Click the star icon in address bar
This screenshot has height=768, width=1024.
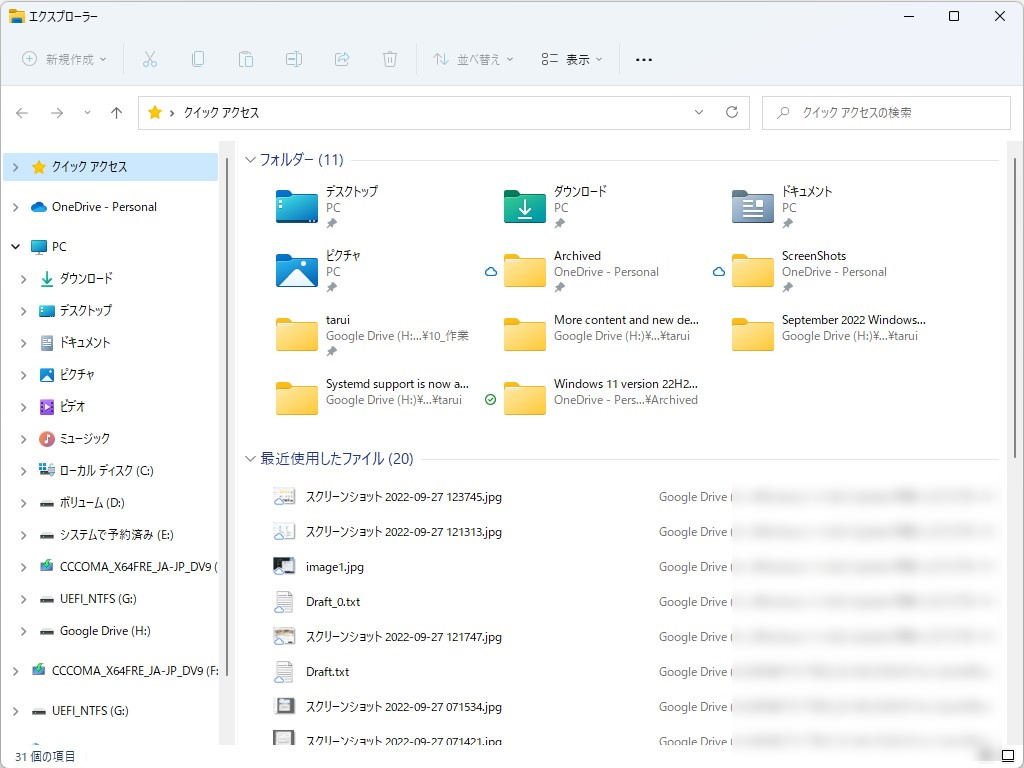155,112
